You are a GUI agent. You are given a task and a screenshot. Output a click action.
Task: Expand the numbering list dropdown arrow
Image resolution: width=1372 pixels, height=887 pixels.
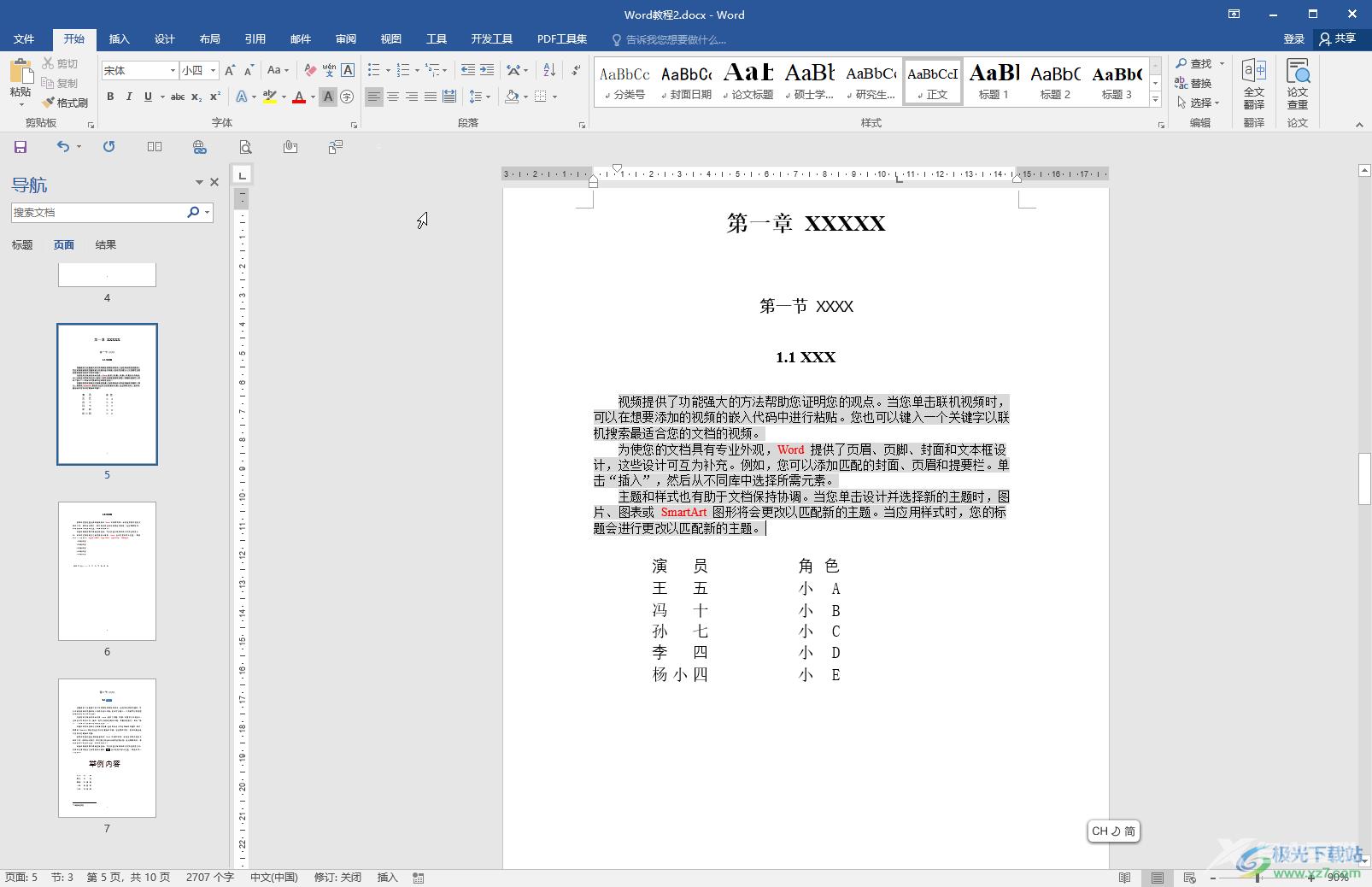(417, 70)
